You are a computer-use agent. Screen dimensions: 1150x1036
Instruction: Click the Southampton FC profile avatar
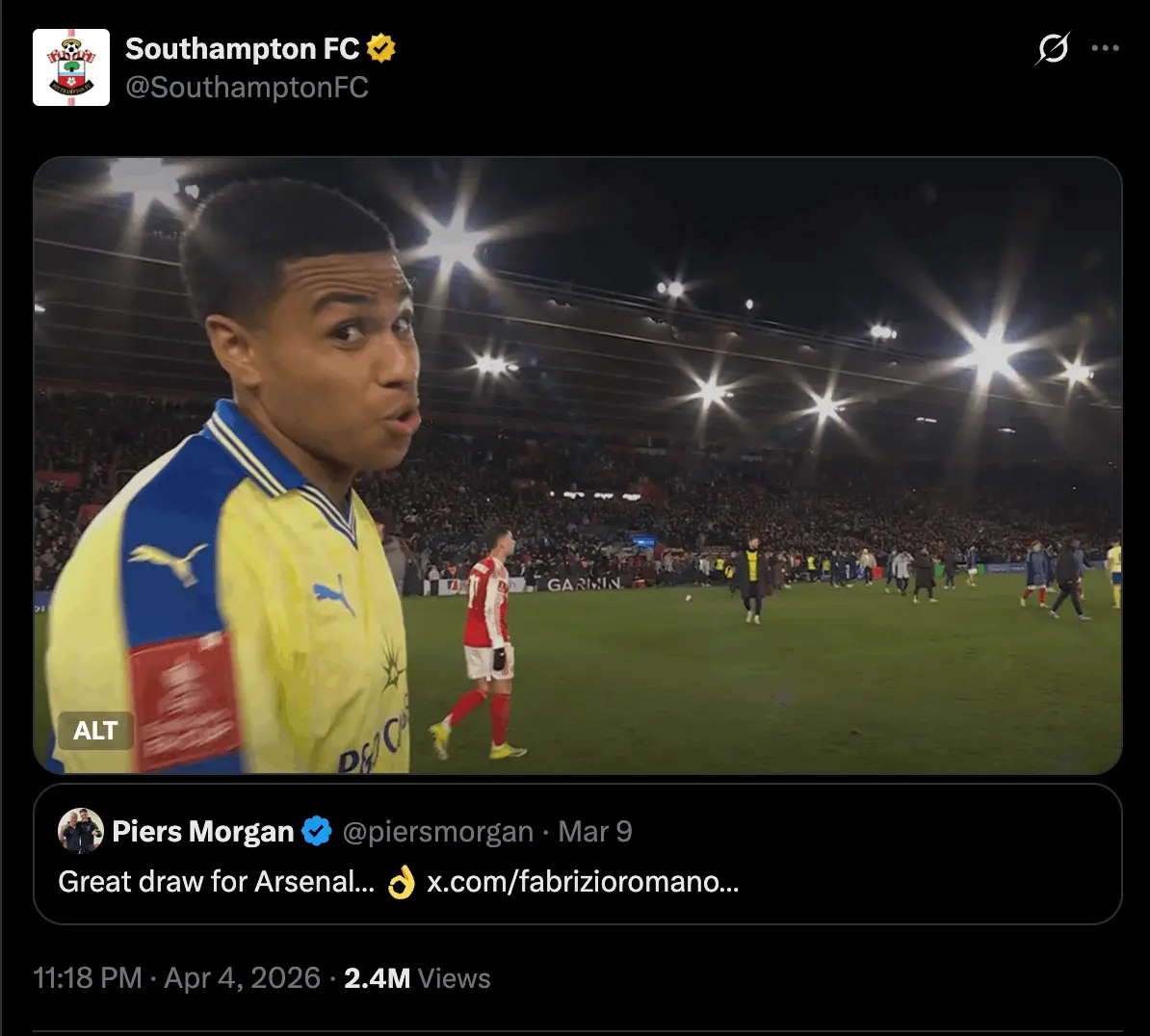71,66
